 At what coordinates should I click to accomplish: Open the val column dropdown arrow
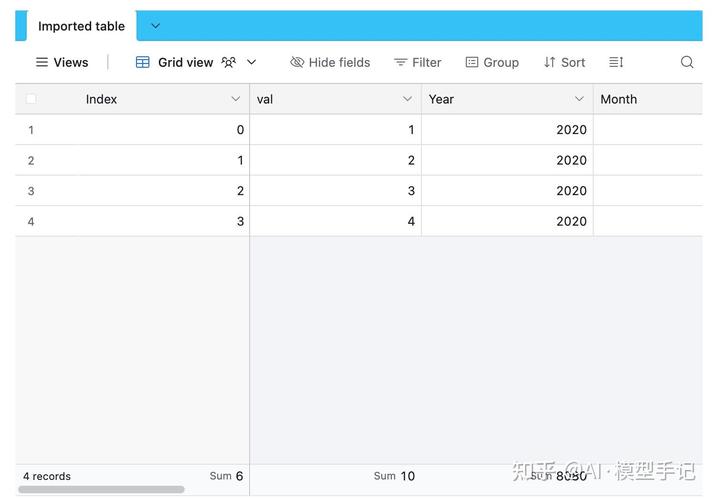click(407, 99)
